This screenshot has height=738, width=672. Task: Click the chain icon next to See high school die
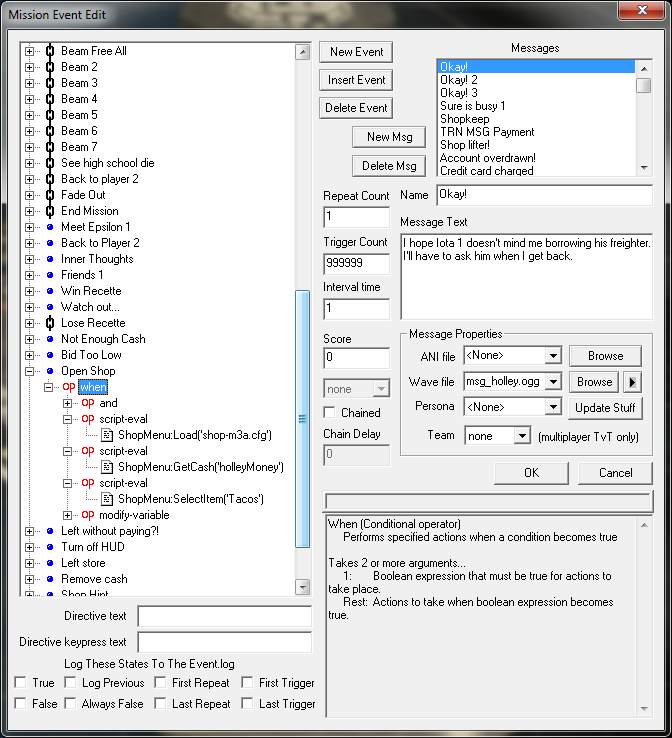click(50, 163)
